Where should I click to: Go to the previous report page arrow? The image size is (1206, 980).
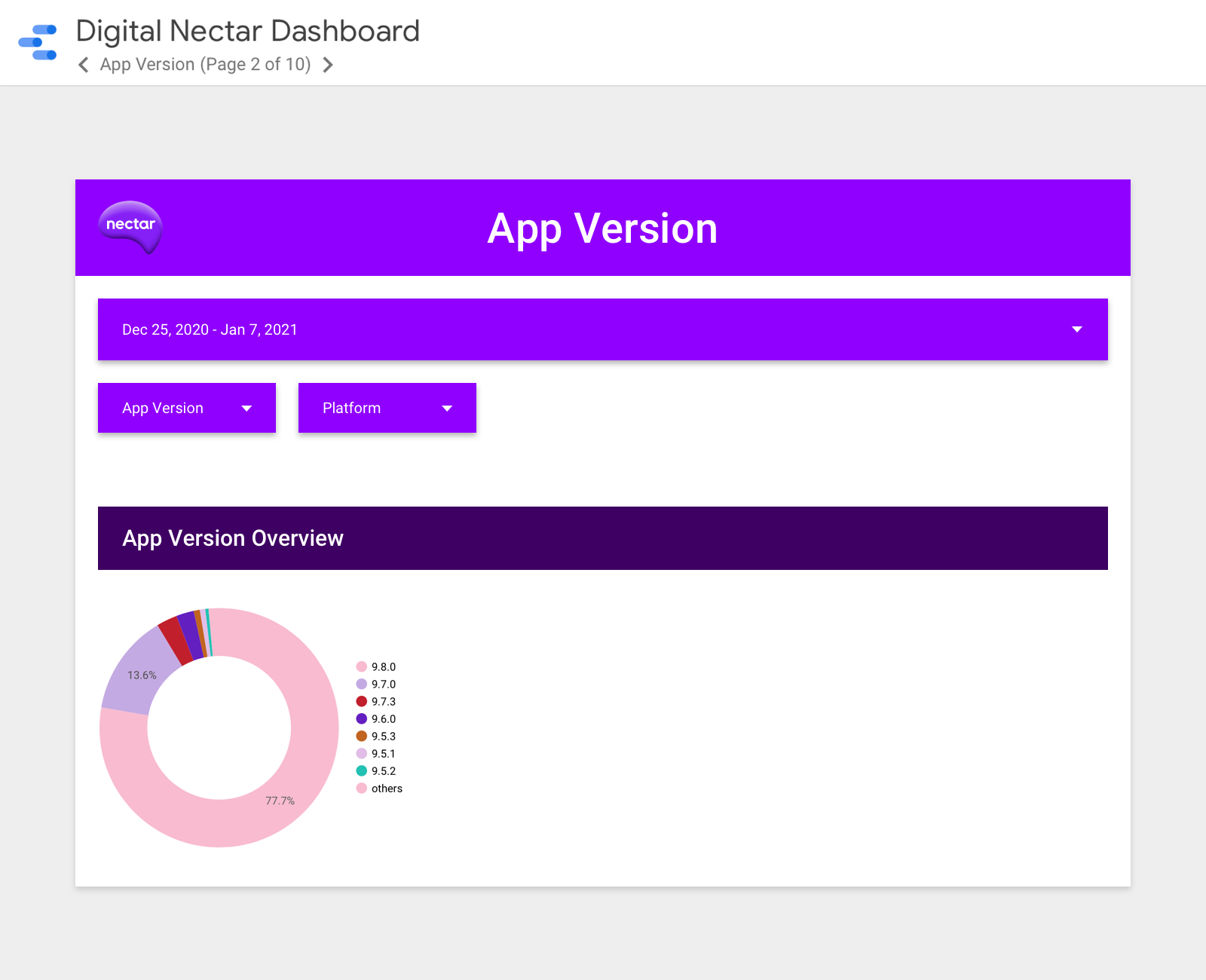coord(84,65)
